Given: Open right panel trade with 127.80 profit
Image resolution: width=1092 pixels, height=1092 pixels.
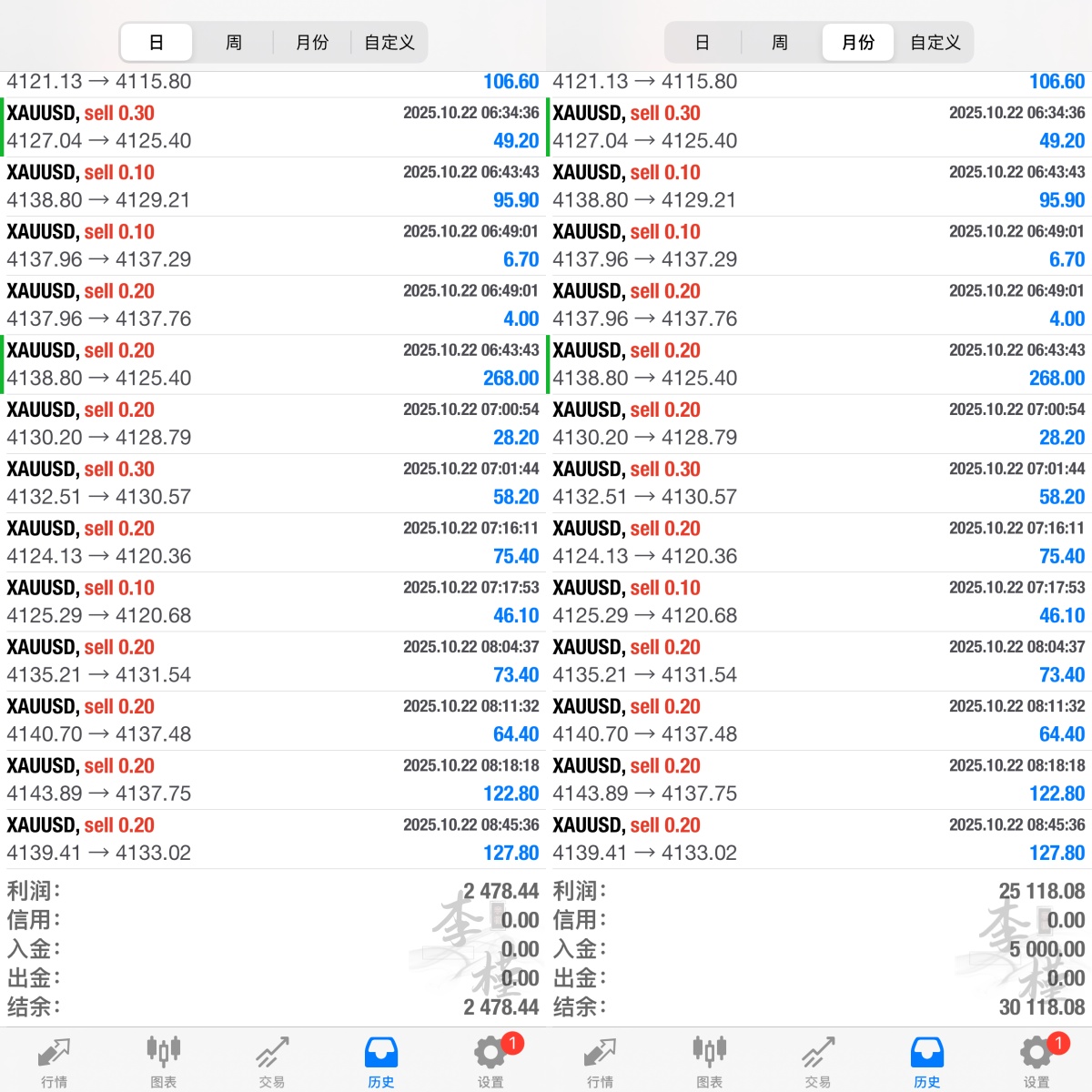Looking at the screenshot, I should (819, 839).
